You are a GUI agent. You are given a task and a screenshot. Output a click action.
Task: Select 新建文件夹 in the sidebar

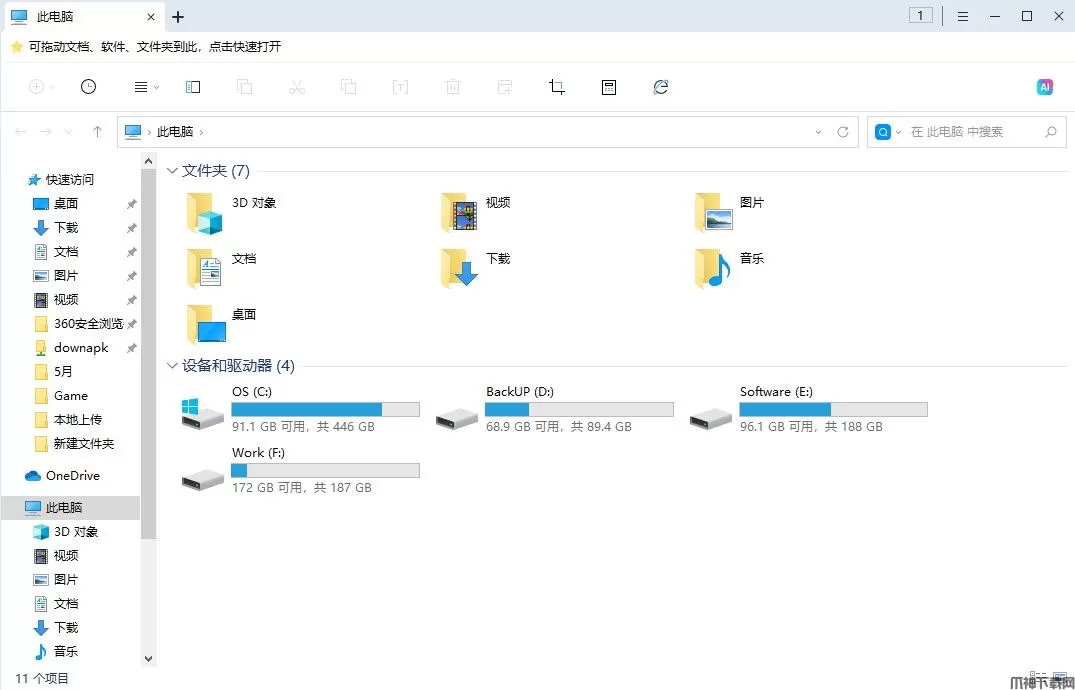coord(74,444)
